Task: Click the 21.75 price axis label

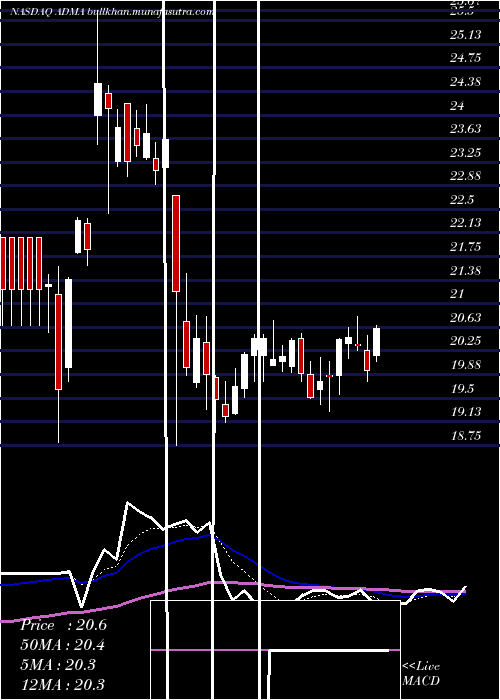Action: [466, 247]
